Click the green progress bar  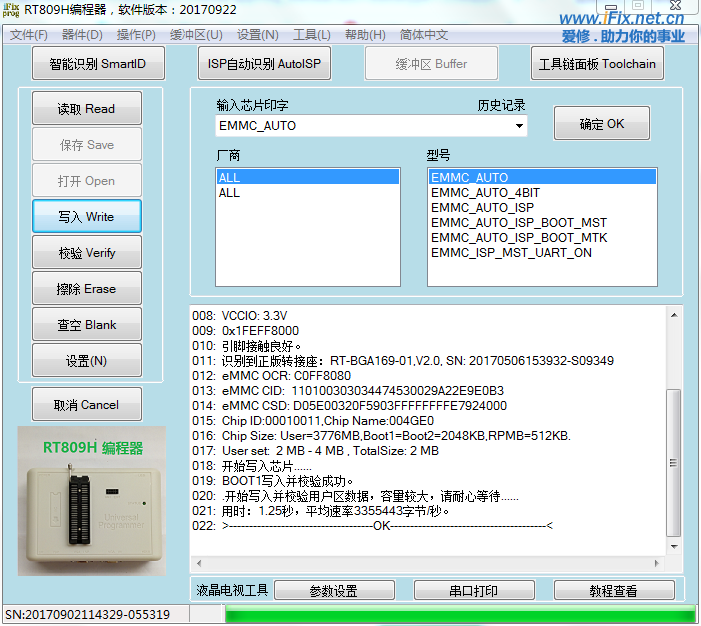pos(459,614)
